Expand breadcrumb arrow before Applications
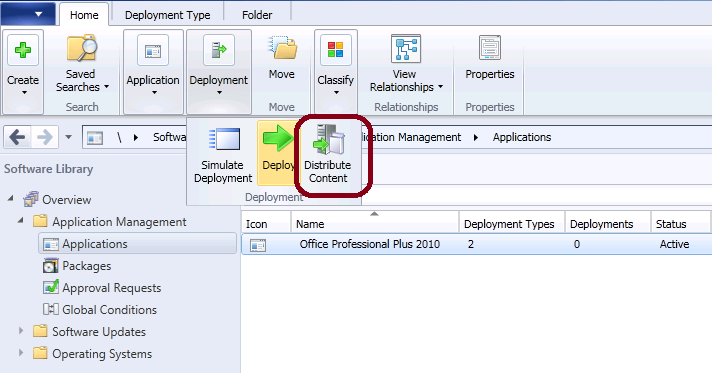The width and height of the screenshot is (712, 373). (475, 137)
